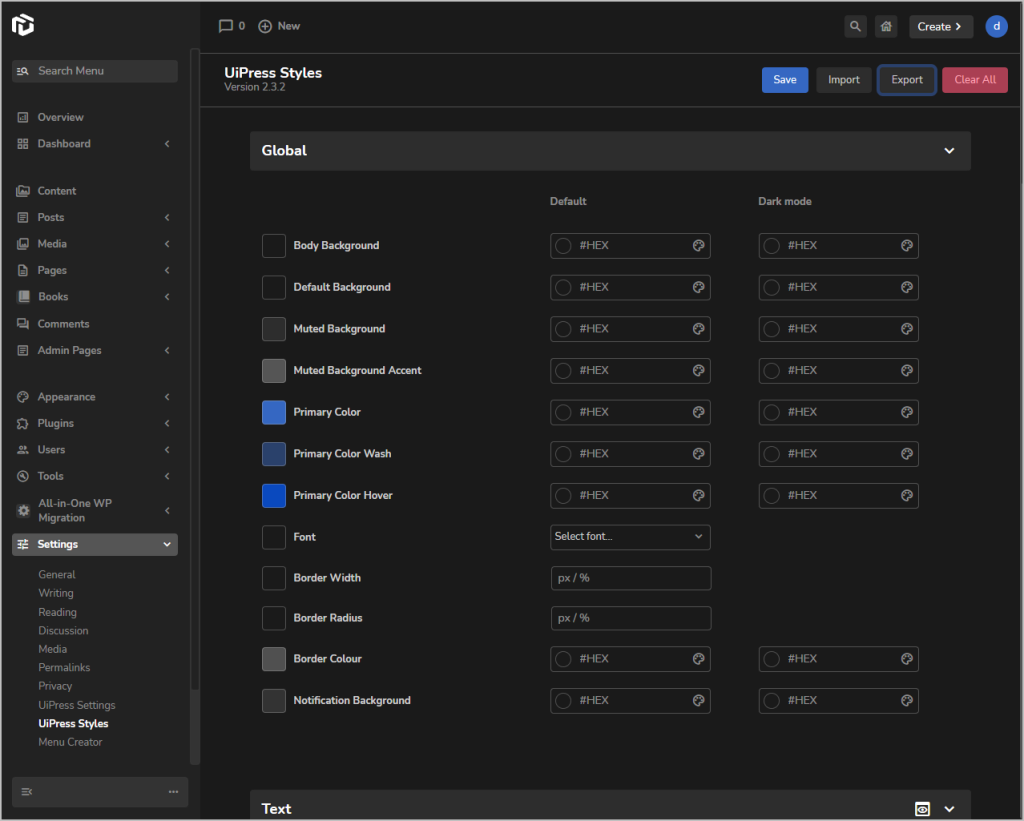Screen dimensions: 1024x821
Task: Open palette picker for Primary Color Wash default
Action: pyautogui.click(x=698, y=454)
